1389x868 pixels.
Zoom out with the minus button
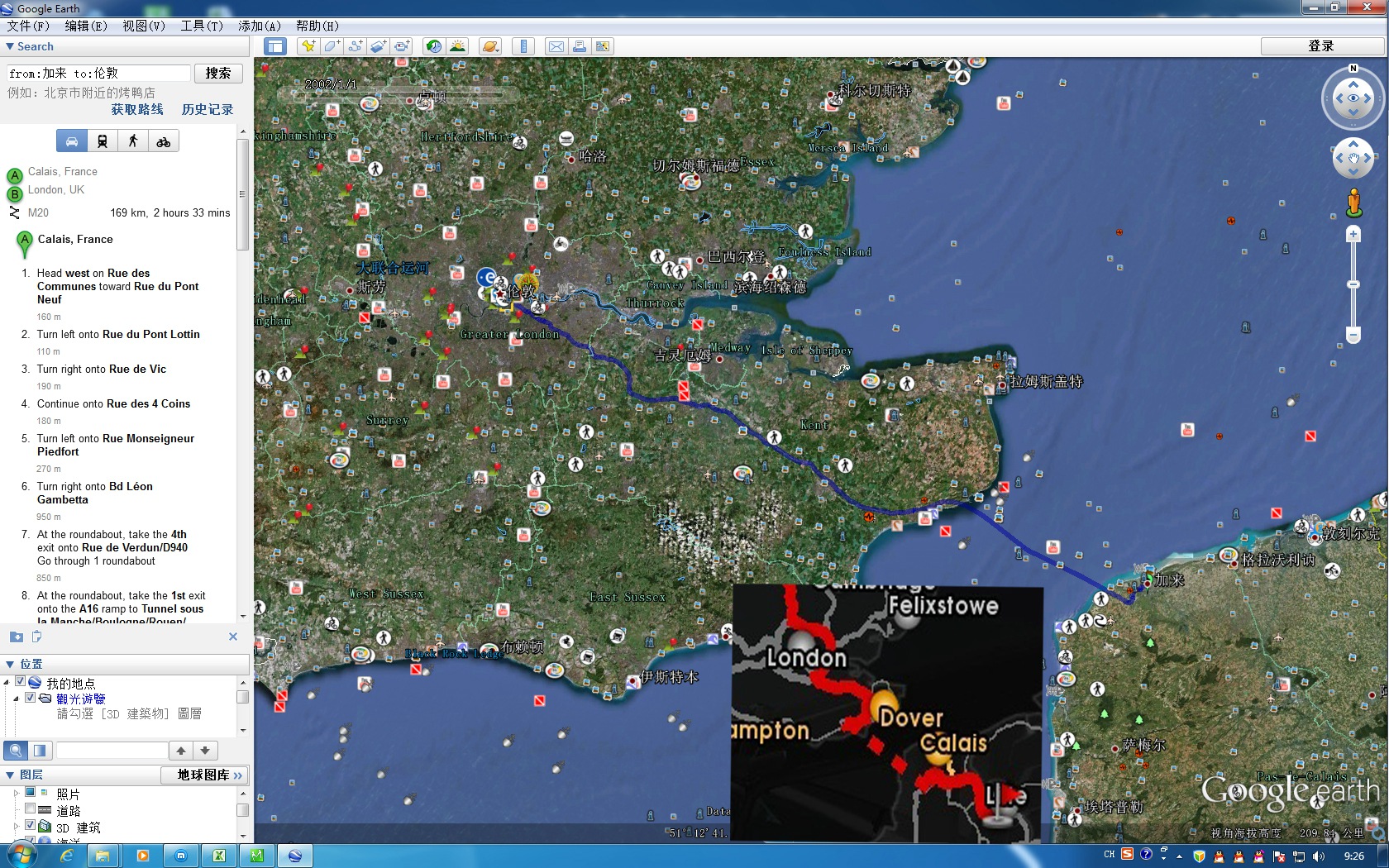[x=1353, y=335]
